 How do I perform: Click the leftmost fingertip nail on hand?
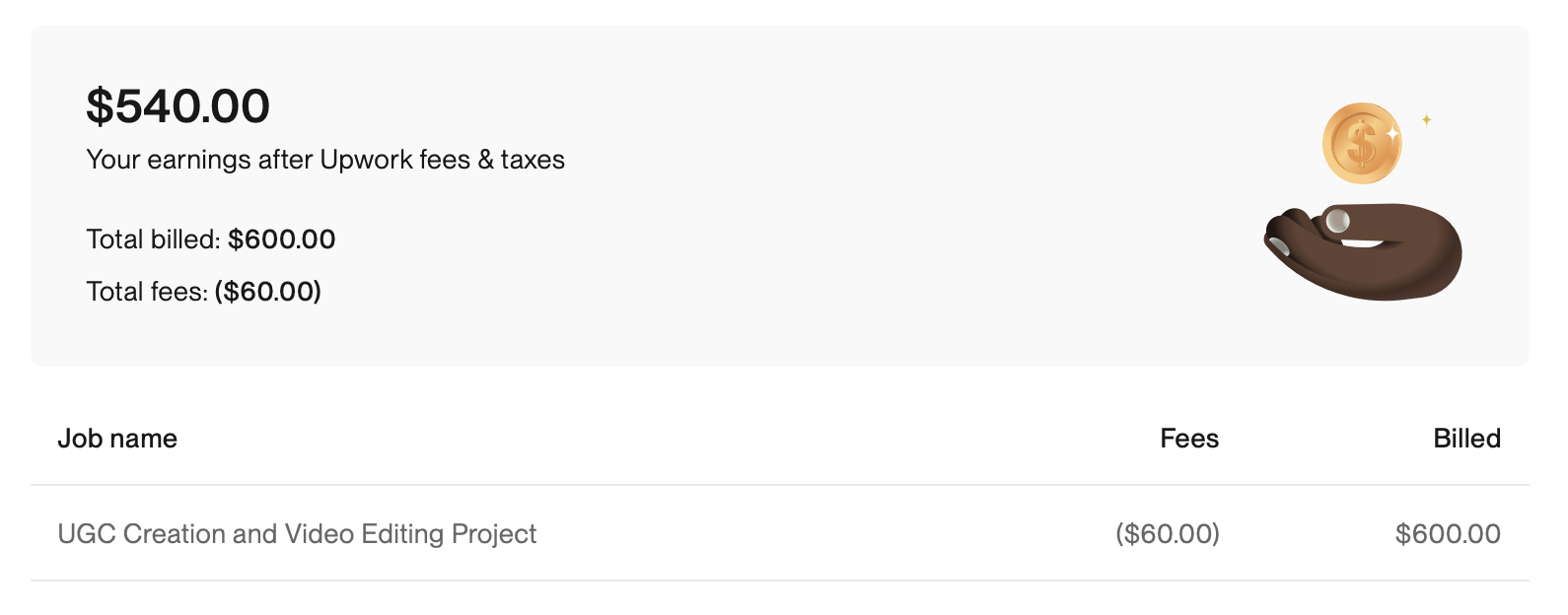pos(1278,245)
